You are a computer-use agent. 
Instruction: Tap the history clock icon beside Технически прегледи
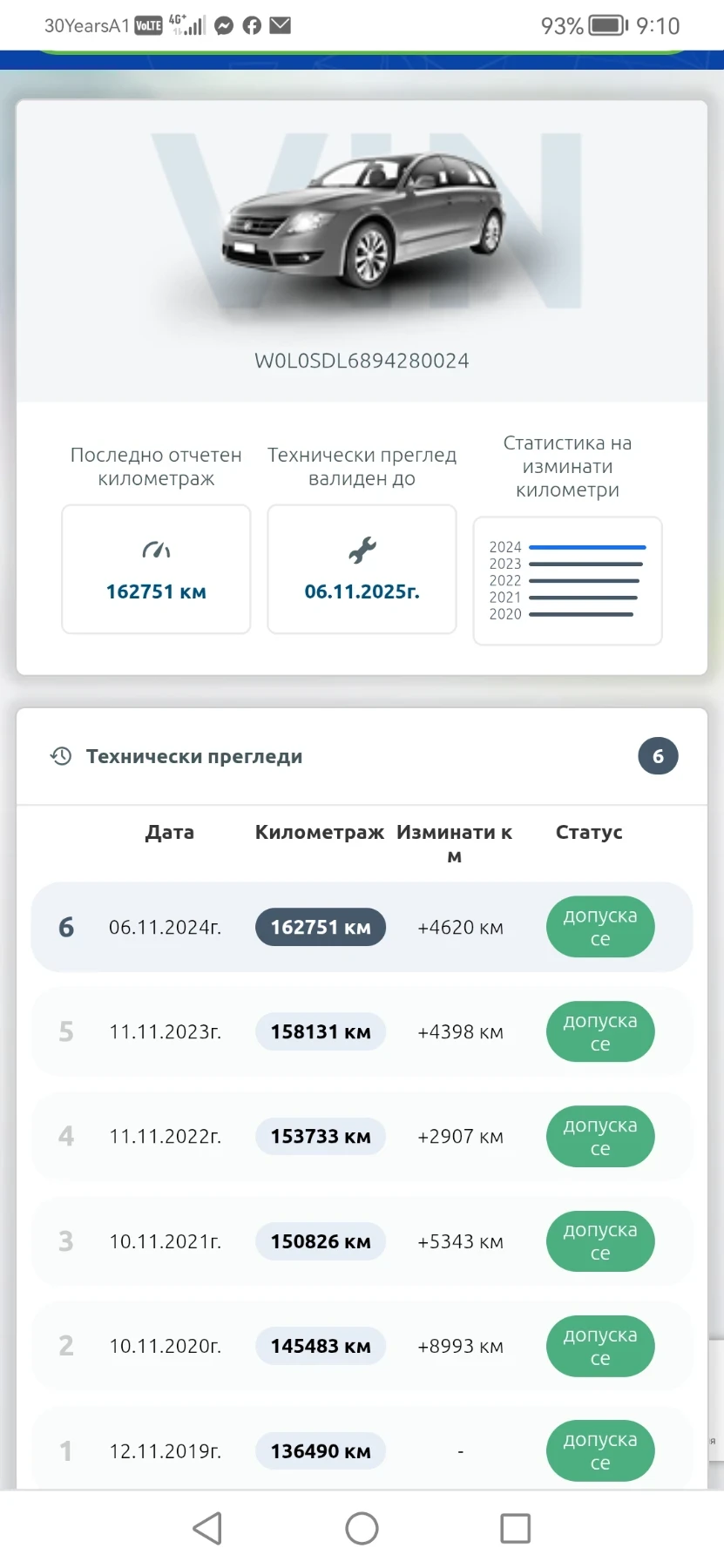click(x=61, y=756)
